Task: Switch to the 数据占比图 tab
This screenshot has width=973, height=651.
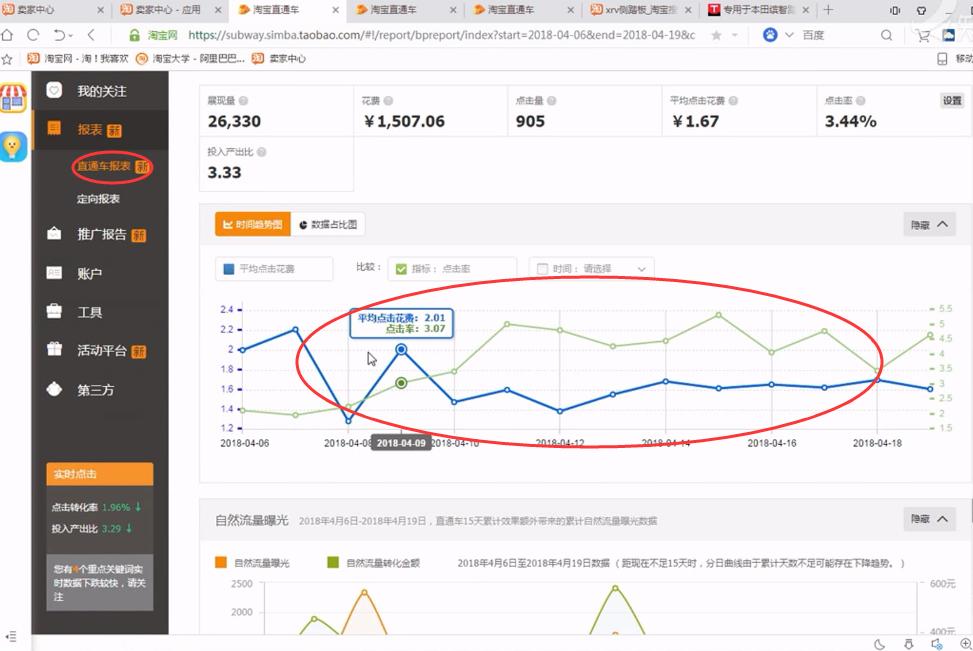Action: [x=327, y=224]
